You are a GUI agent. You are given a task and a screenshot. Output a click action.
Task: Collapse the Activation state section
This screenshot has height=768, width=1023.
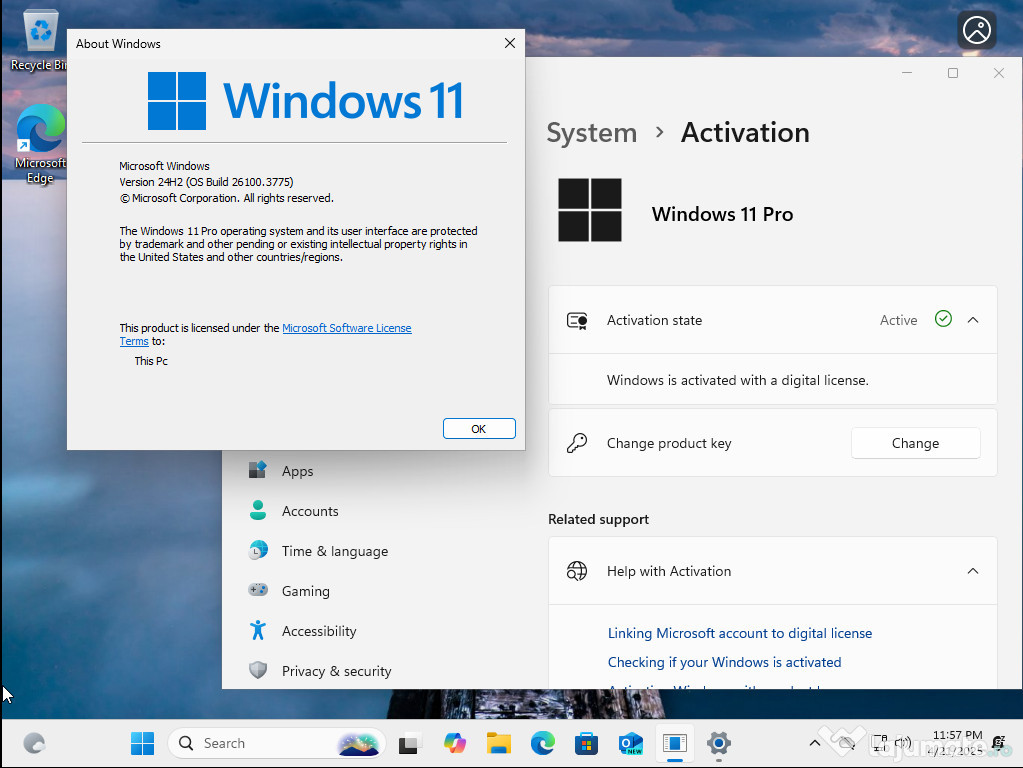(972, 320)
